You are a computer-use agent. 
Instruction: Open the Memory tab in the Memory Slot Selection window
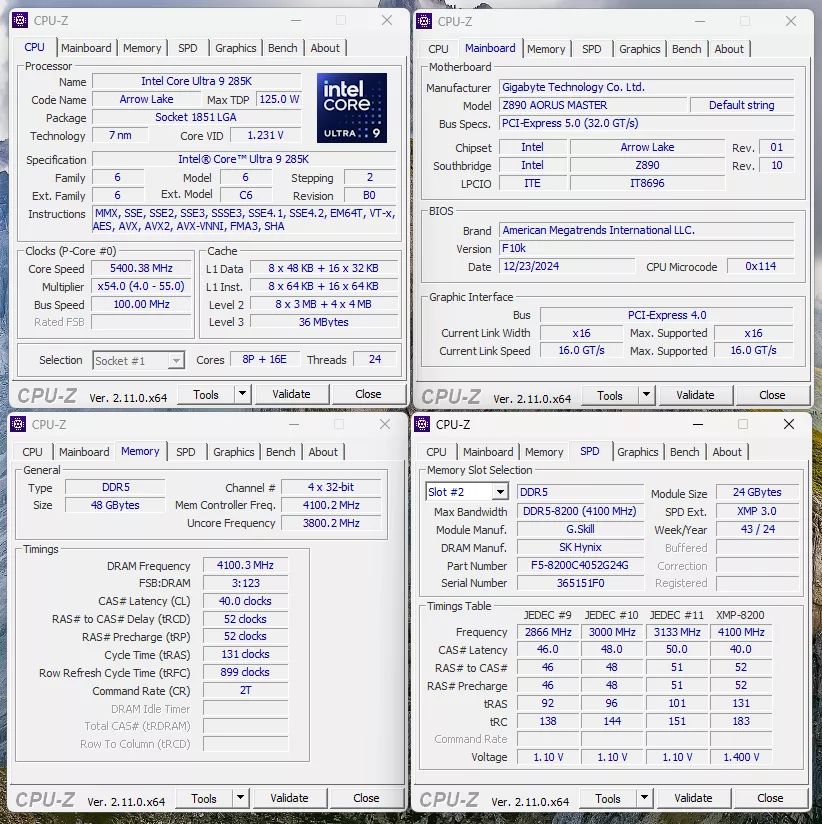tap(544, 452)
